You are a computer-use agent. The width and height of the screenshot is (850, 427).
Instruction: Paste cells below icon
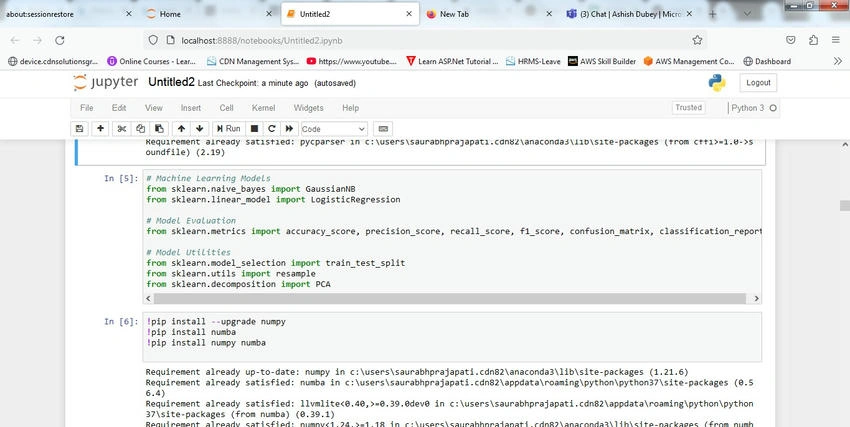[159, 128]
